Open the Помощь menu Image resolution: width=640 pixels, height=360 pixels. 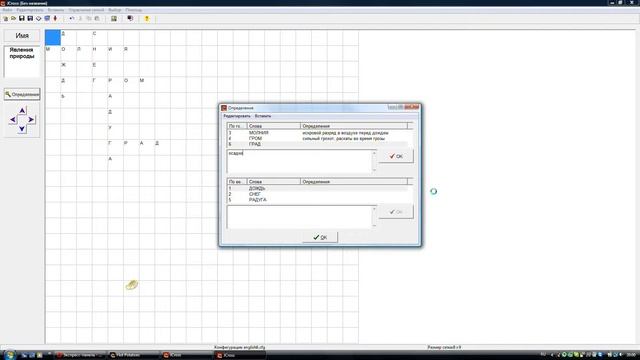(x=133, y=10)
